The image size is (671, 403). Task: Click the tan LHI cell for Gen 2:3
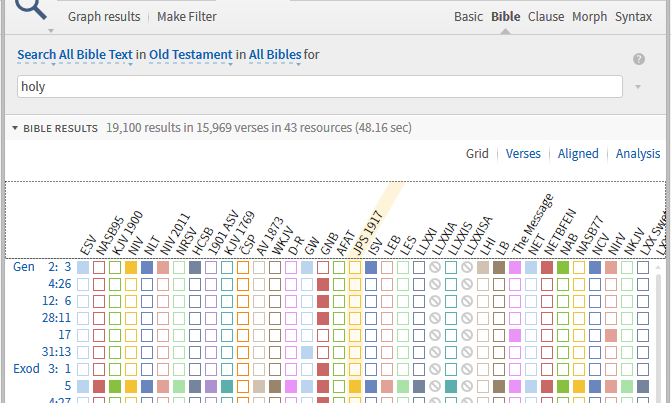483,267
